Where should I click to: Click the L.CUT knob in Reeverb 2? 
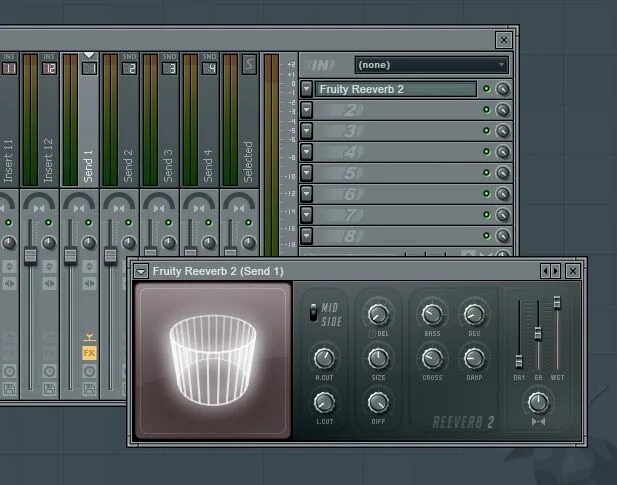click(324, 402)
